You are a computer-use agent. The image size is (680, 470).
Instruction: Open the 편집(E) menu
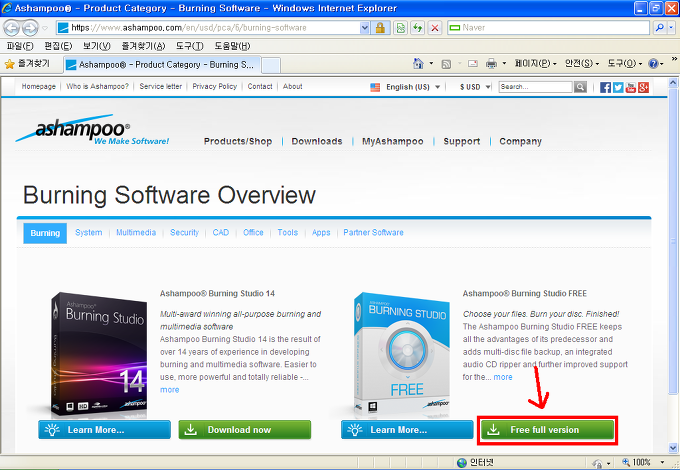click(58, 46)
